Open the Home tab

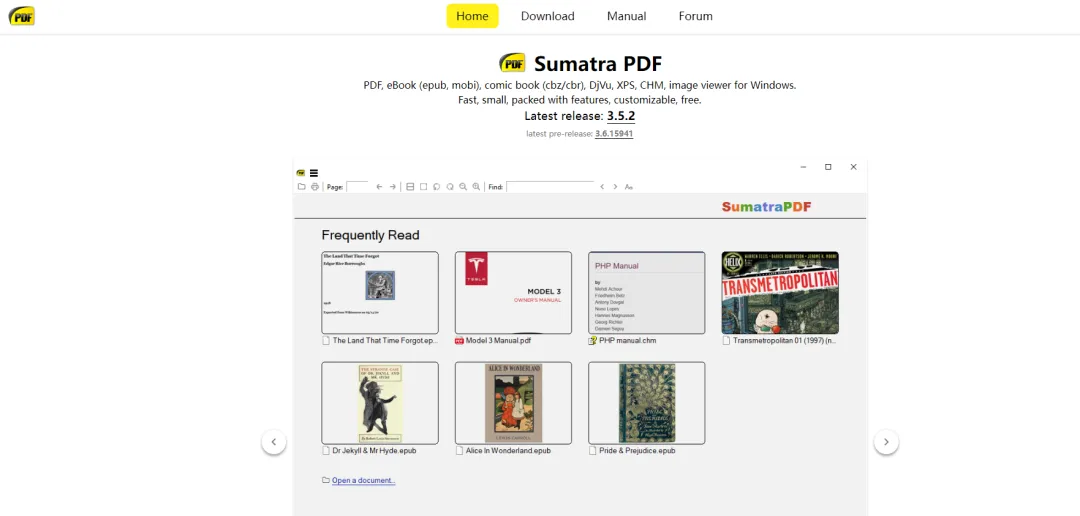[472, 16]
